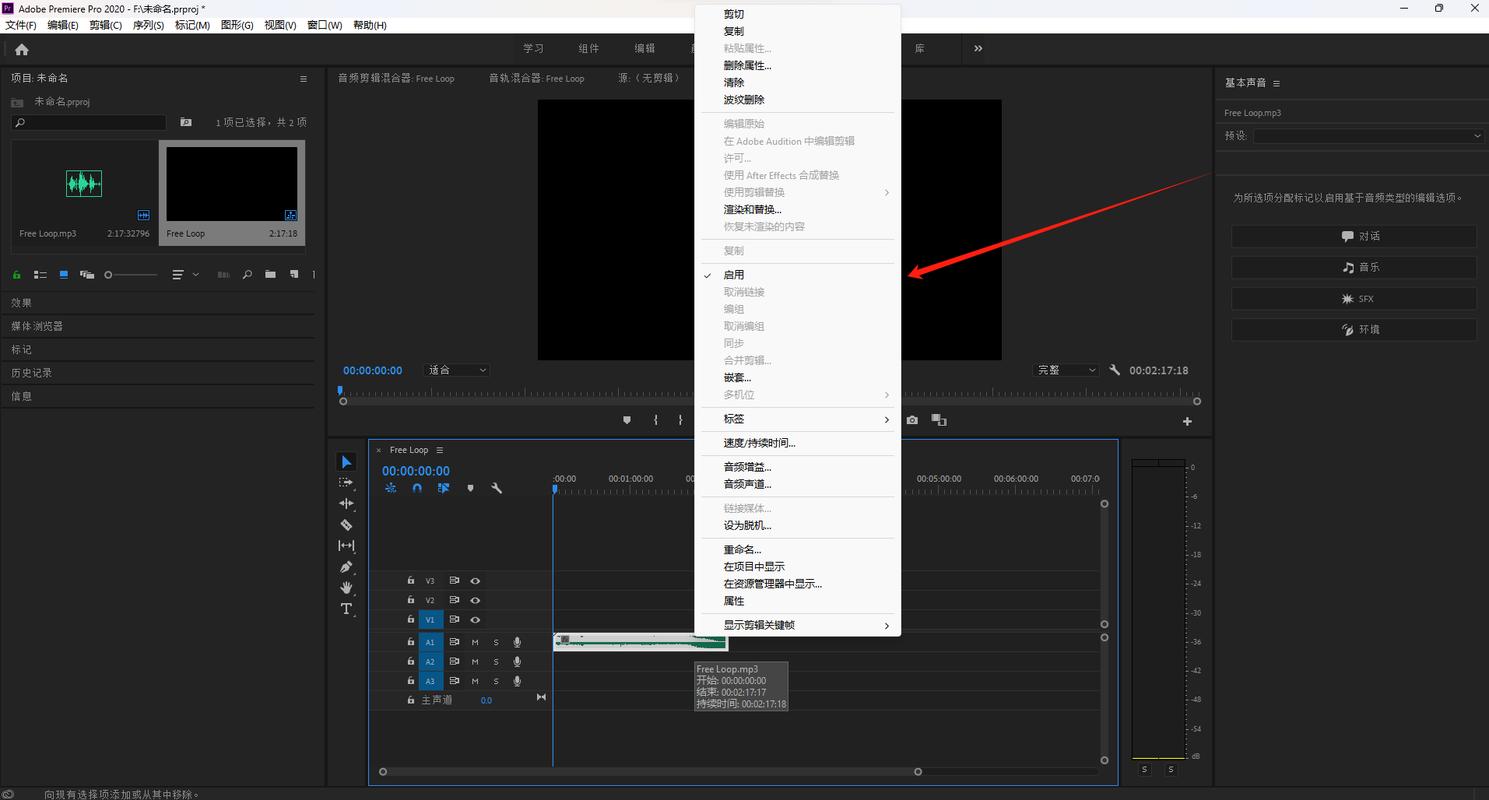Assign 音乐 audio type
The image size is (1489, 800).
(1354, 267)
